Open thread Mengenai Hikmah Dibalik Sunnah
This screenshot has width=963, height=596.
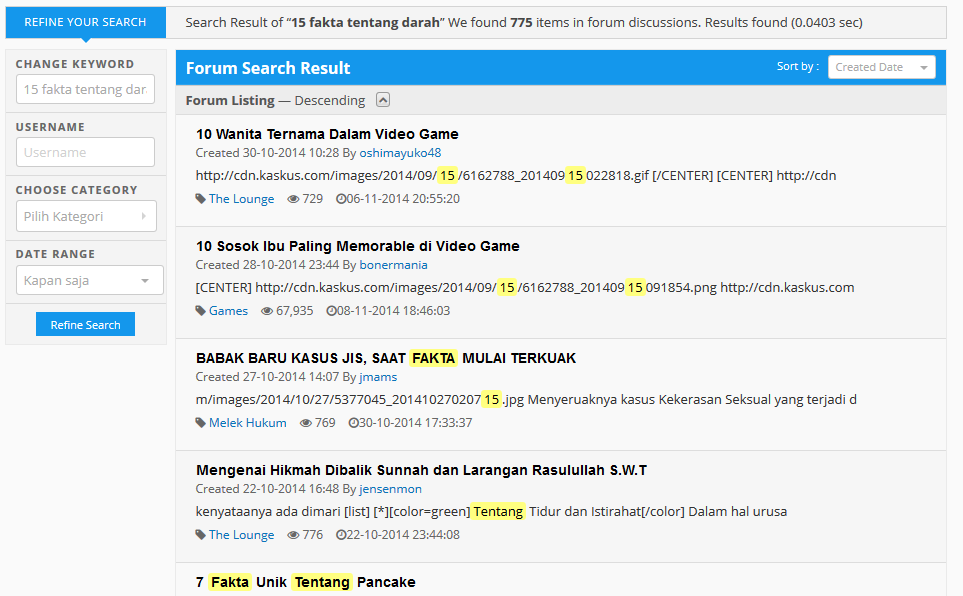pyautogui.click(x=421, y=471)
